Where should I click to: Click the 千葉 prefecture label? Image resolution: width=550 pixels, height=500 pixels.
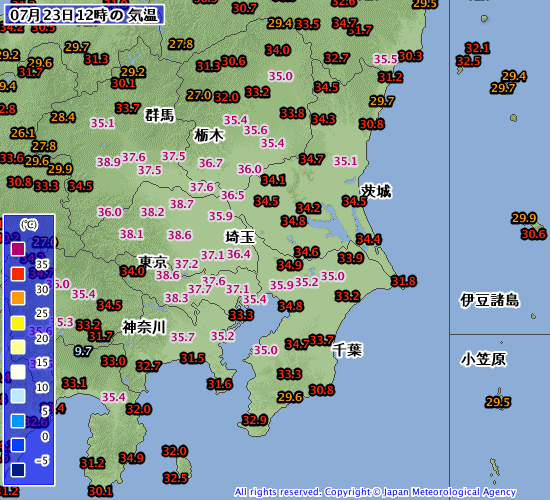coord(347,350)
